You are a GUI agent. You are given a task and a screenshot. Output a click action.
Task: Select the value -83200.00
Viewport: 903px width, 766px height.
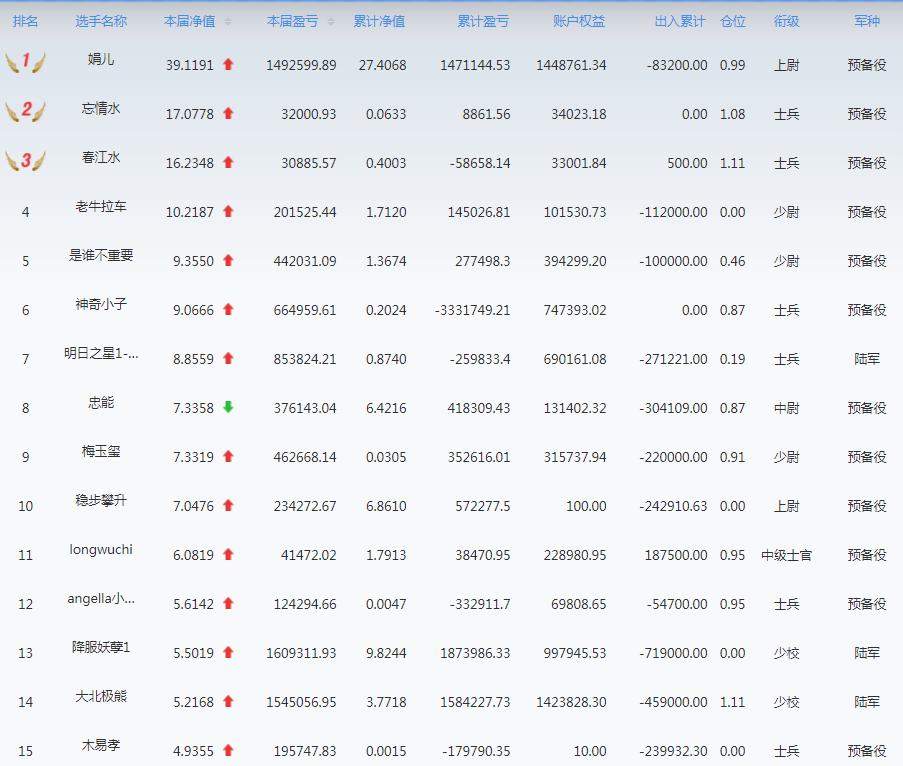(677, 65)
